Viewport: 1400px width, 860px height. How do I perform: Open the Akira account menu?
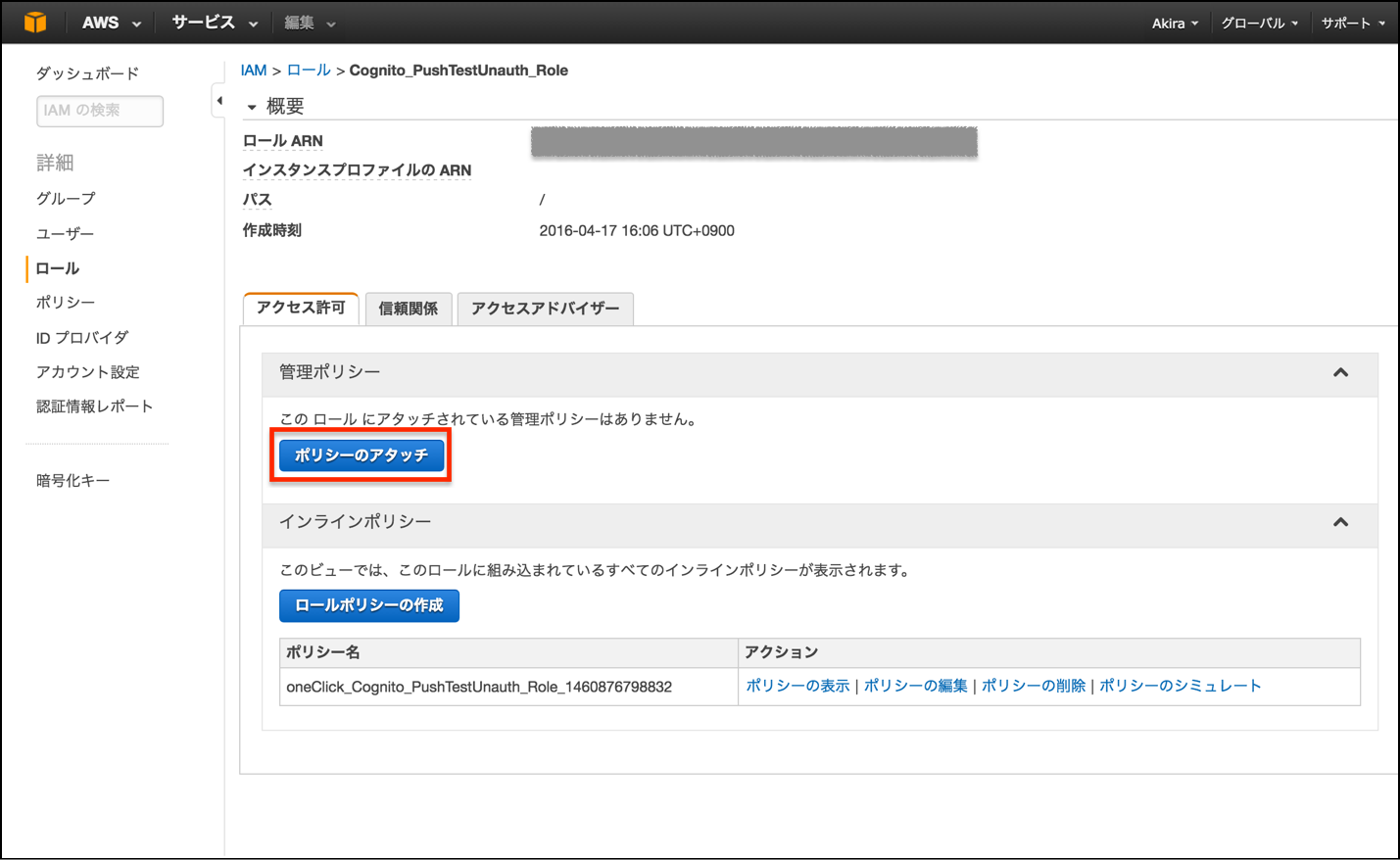click(1175, 21)
